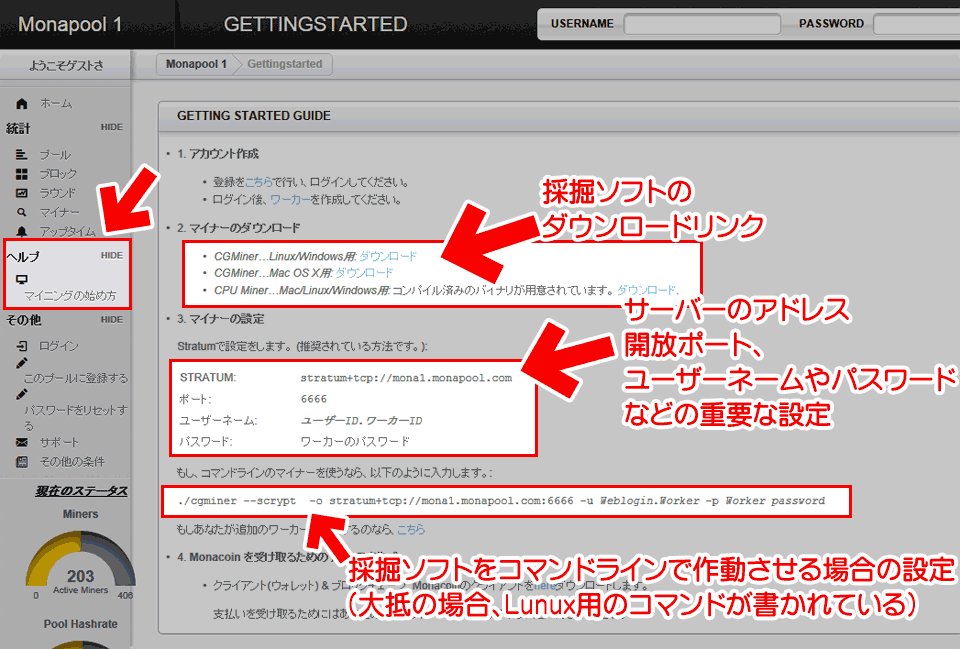
Task: Click the login arrow icon
Action: click(21, 346)
